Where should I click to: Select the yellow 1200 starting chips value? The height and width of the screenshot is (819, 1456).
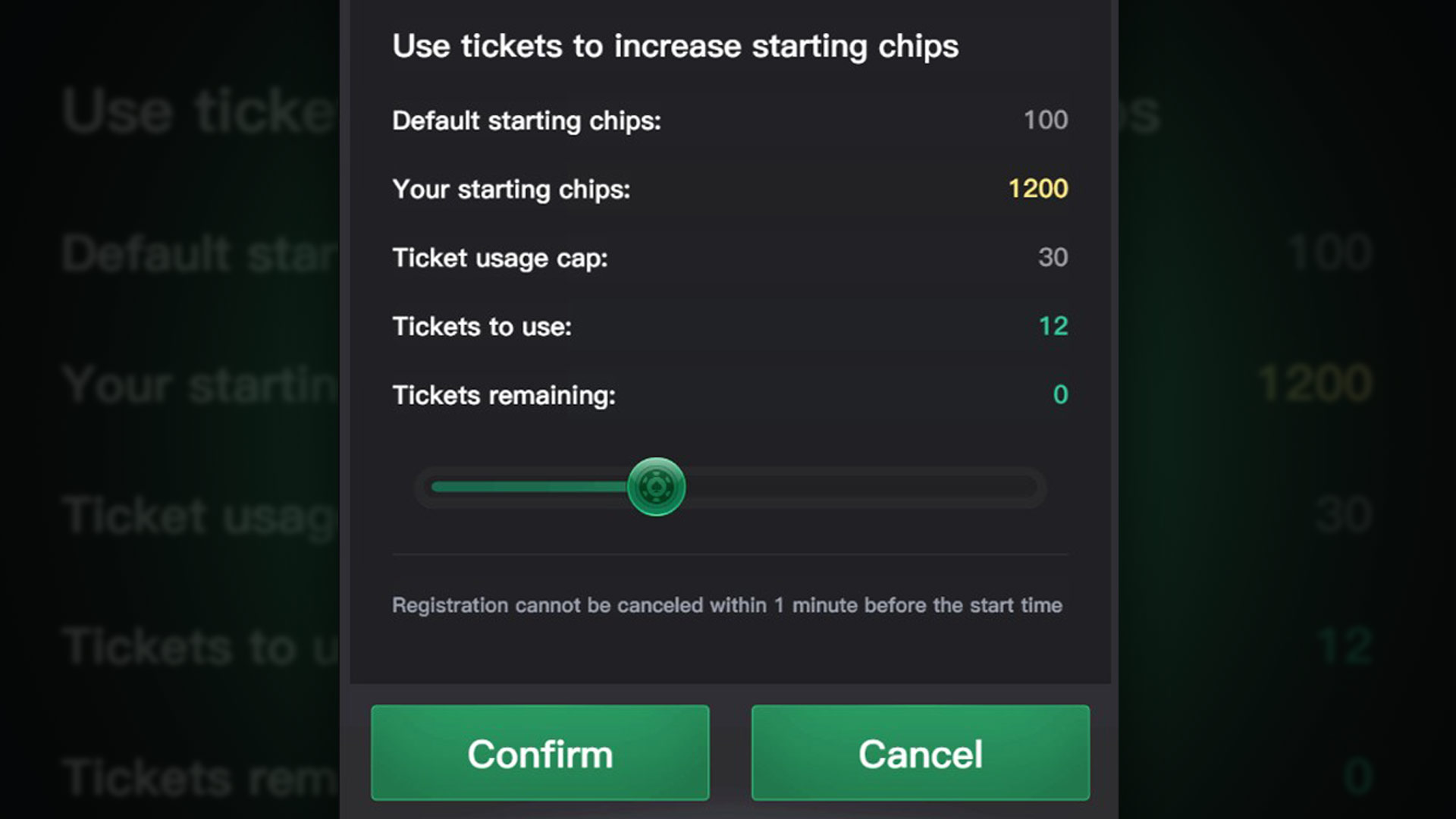pos(1039,189)
